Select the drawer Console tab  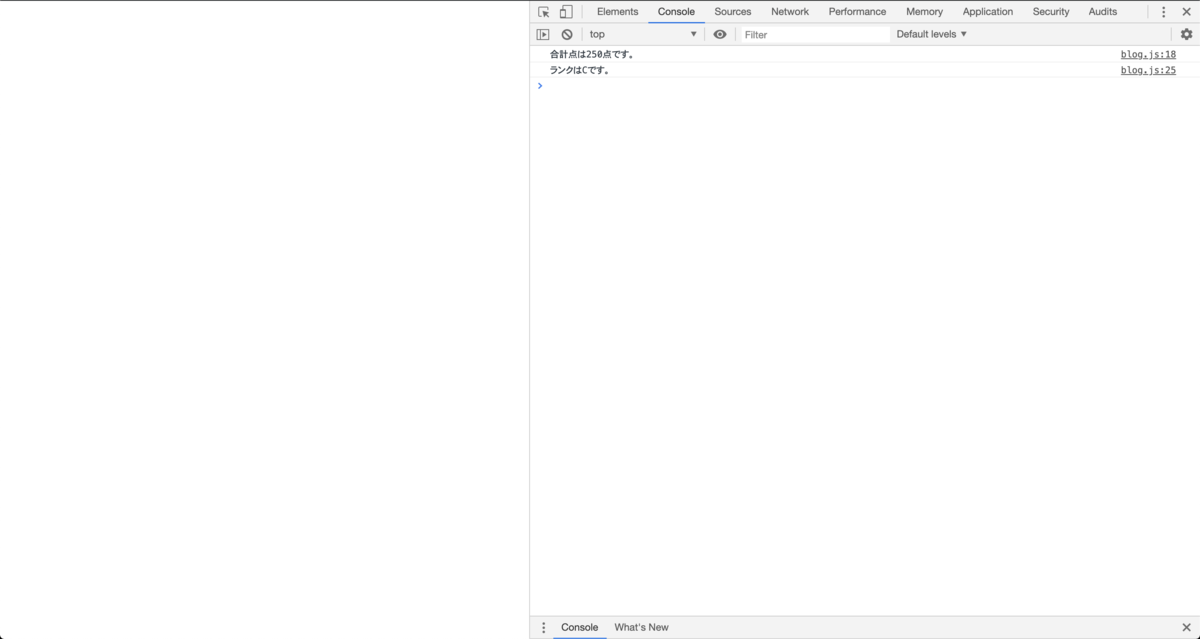[580, 628]
